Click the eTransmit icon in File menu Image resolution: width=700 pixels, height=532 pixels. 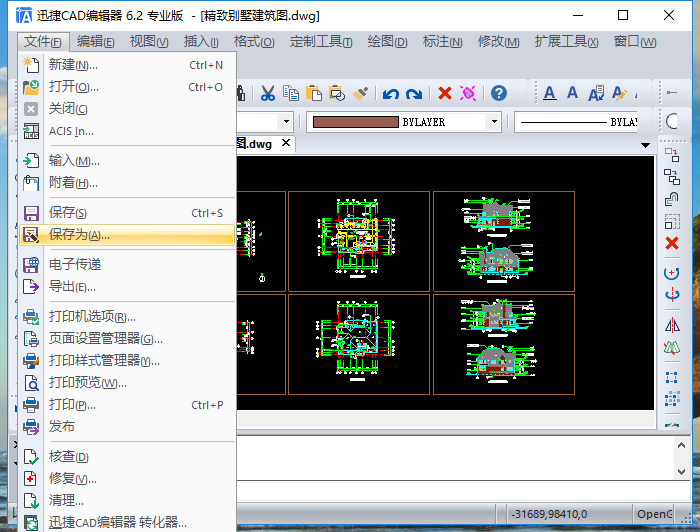coord(31,265)
